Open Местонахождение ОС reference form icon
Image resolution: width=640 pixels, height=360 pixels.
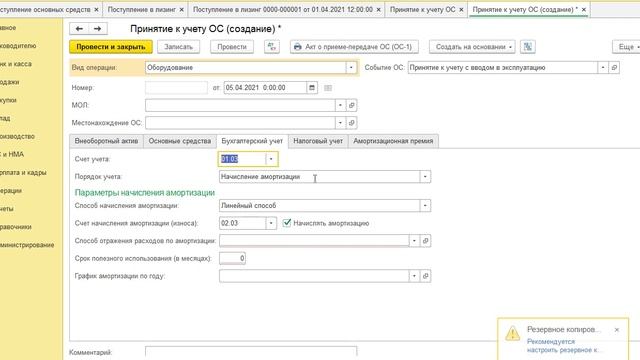click(351, 123)
